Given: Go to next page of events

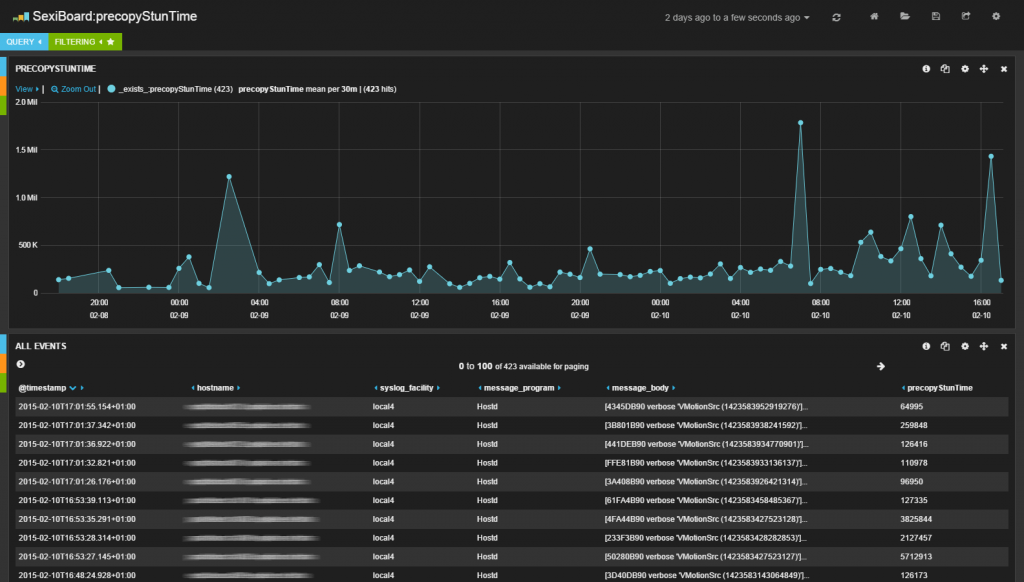Looking at the screenshot, I should pos(880,366).
